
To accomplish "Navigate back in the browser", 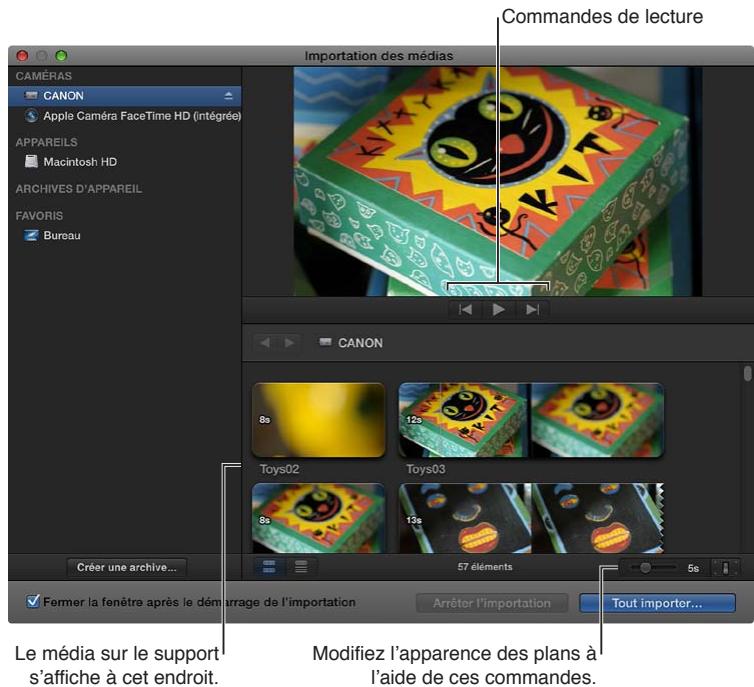I will pos(265,343).
